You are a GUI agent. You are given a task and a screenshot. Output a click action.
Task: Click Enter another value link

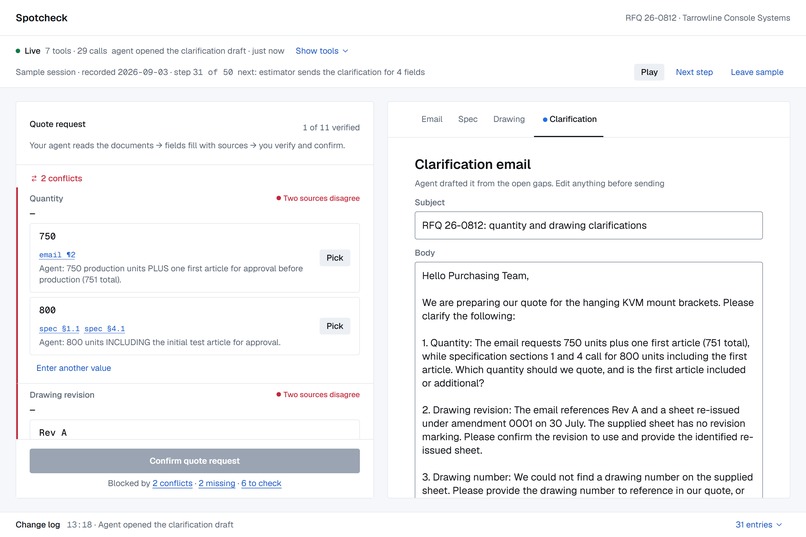pos(74,368)
